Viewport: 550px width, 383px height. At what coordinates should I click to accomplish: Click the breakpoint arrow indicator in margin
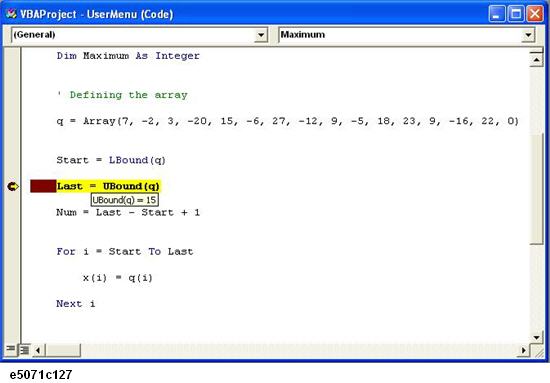tap(13, 186)
